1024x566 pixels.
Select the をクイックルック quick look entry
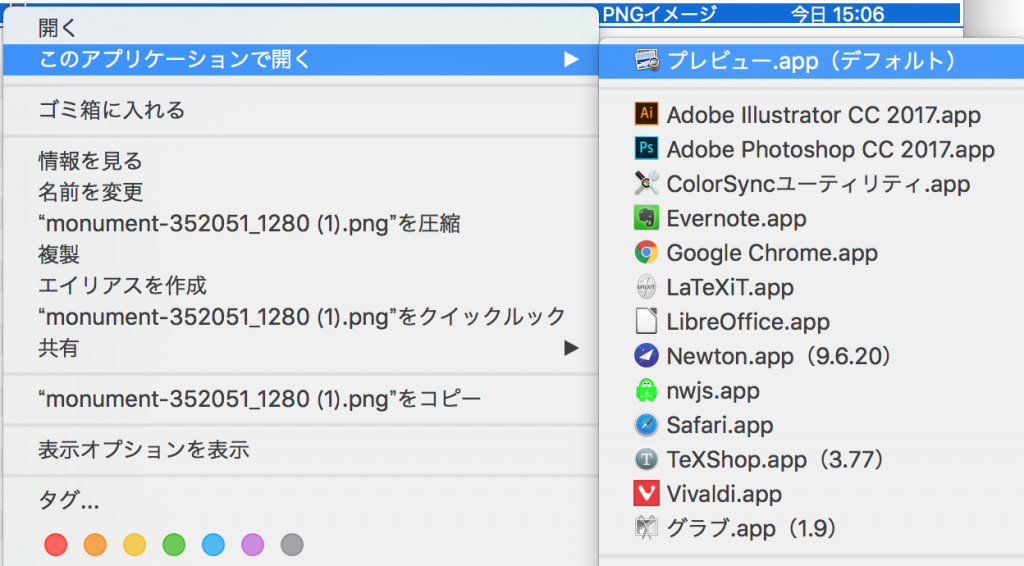[301, 317]
